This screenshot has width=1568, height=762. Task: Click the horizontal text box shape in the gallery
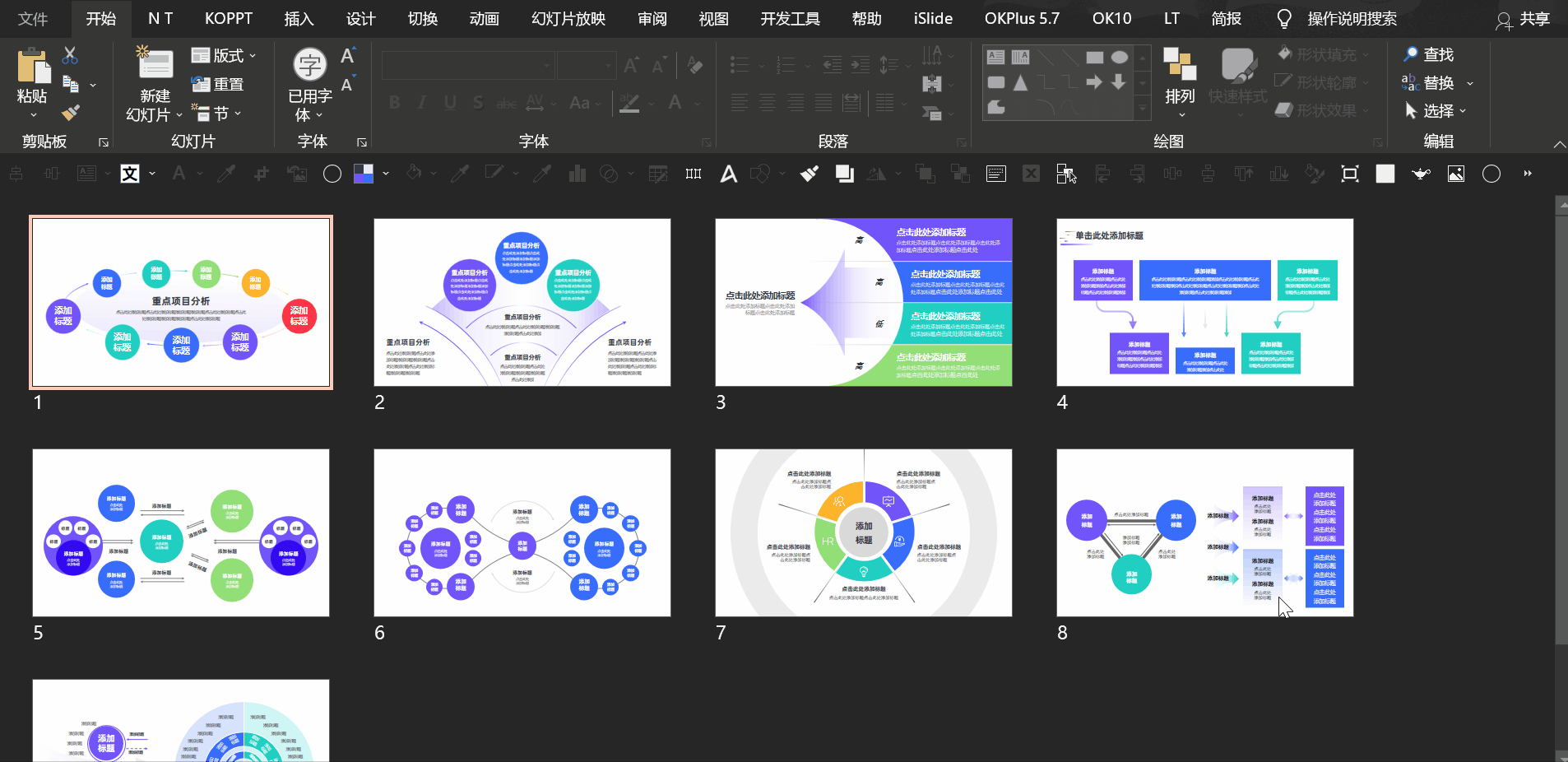tap(996, 57)
